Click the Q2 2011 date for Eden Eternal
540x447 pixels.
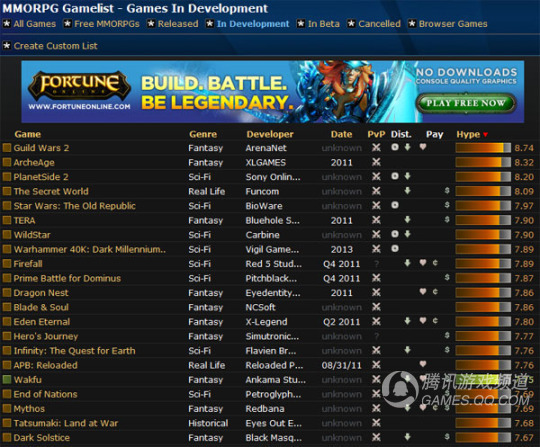coord(341,322)
